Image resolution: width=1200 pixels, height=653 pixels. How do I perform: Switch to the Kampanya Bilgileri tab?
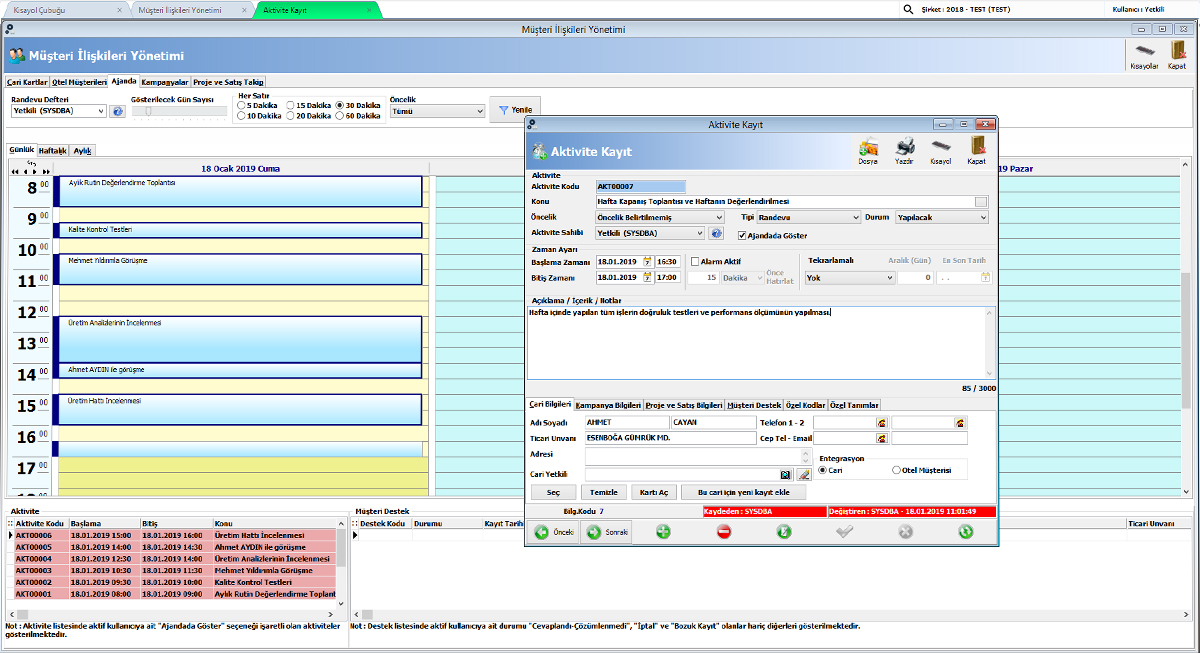point(608,405)
